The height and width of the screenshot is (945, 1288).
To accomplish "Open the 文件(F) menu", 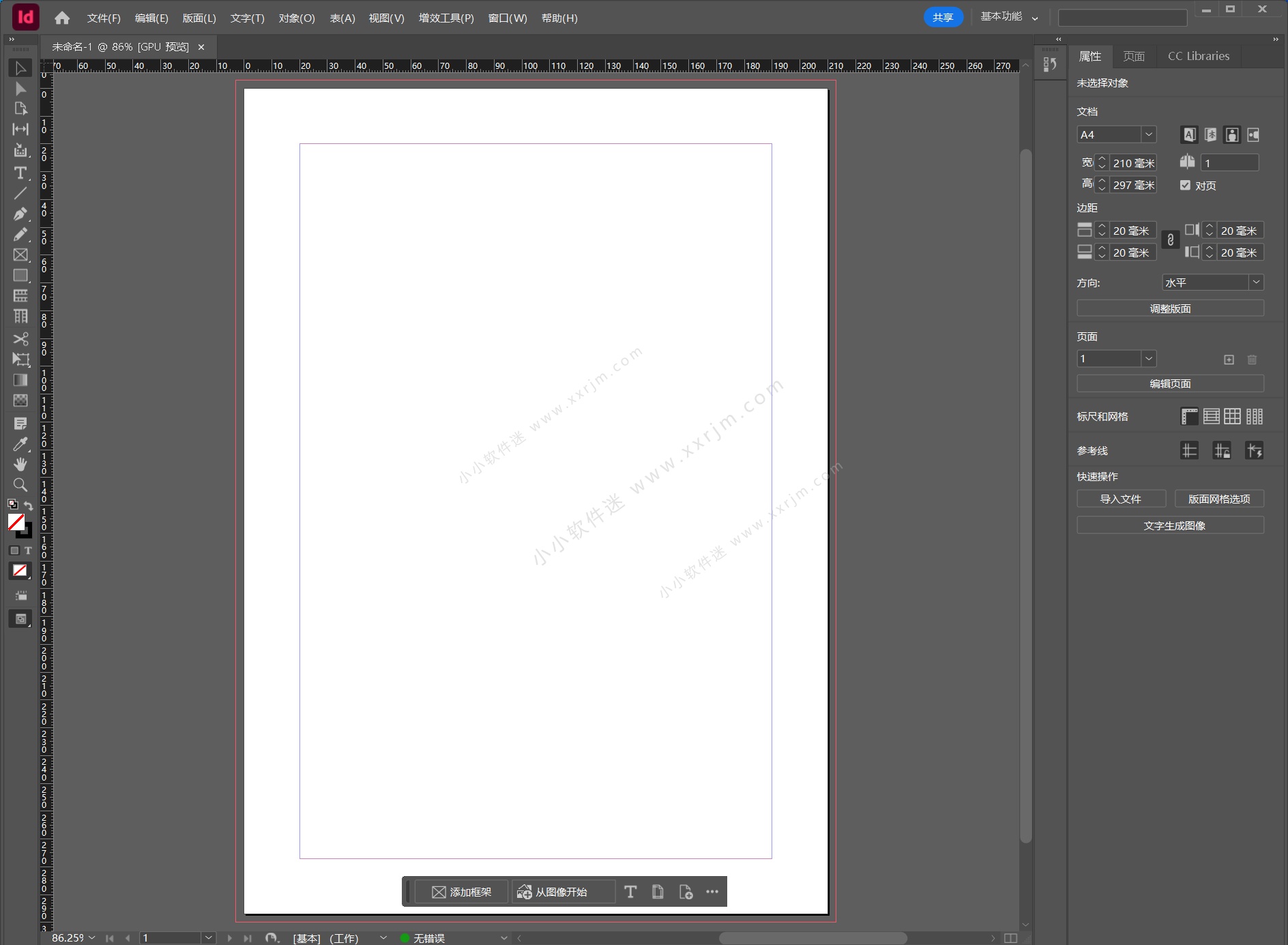I will coord(103,18).
